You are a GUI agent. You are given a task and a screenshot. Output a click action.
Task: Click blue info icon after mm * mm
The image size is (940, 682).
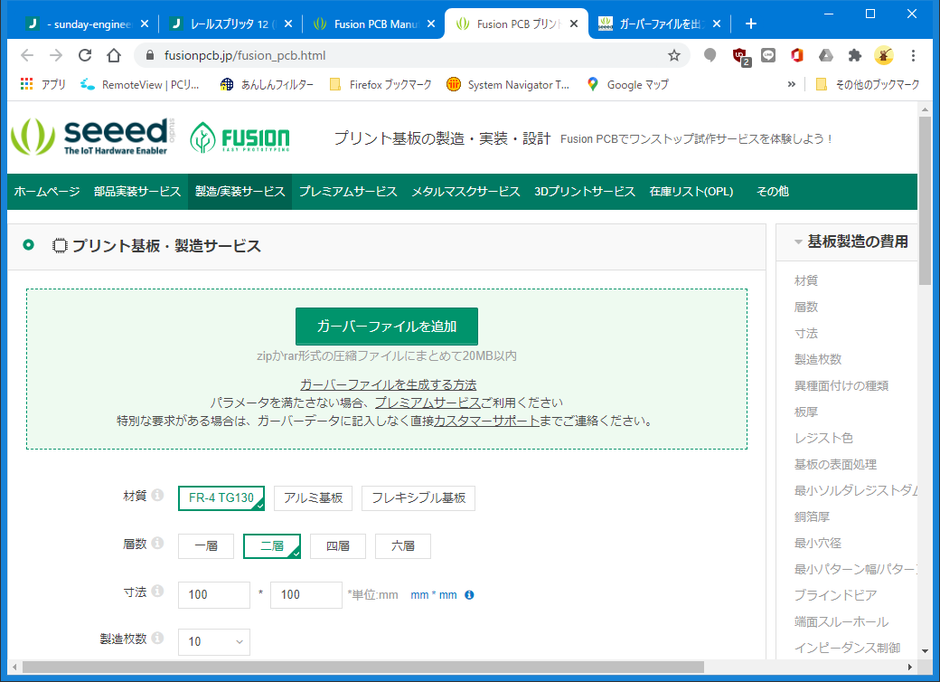click(469, 595)
